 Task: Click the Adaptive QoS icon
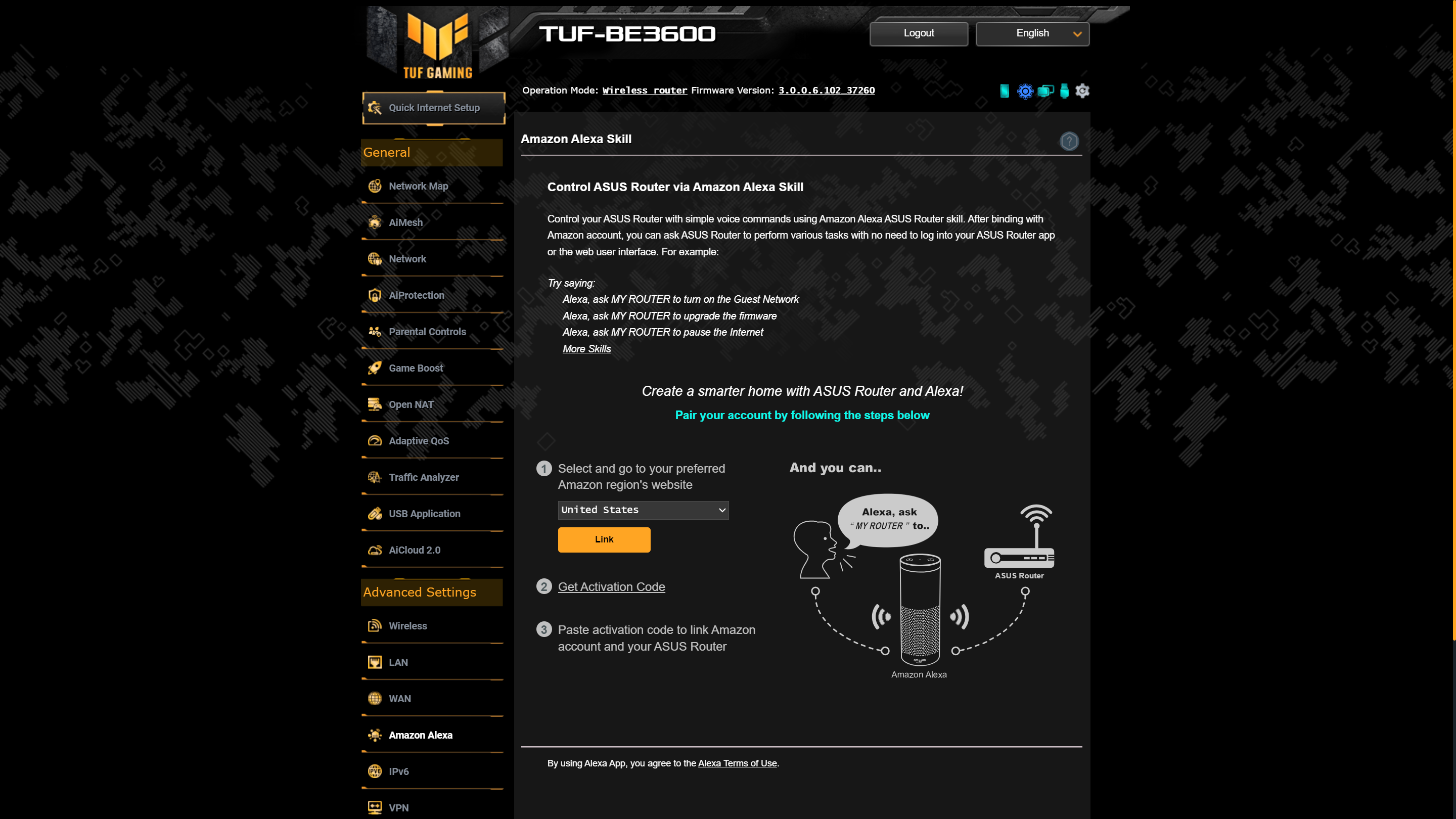tap(375, 440)
